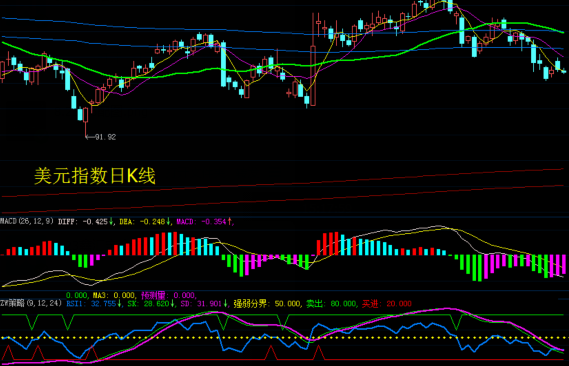Screen dimensions: 569x366
Task: Click the magenta MACD -0.354 readout
Action: coord(201,221)
